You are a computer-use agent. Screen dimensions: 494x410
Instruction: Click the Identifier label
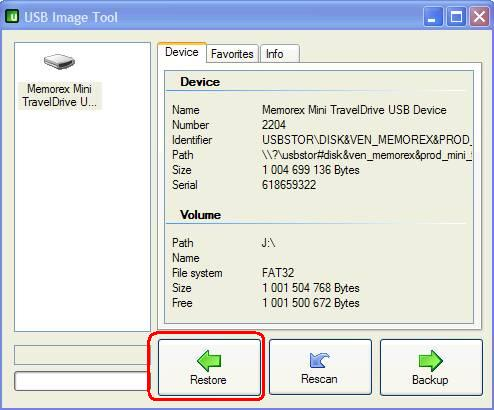pos(192,140)
